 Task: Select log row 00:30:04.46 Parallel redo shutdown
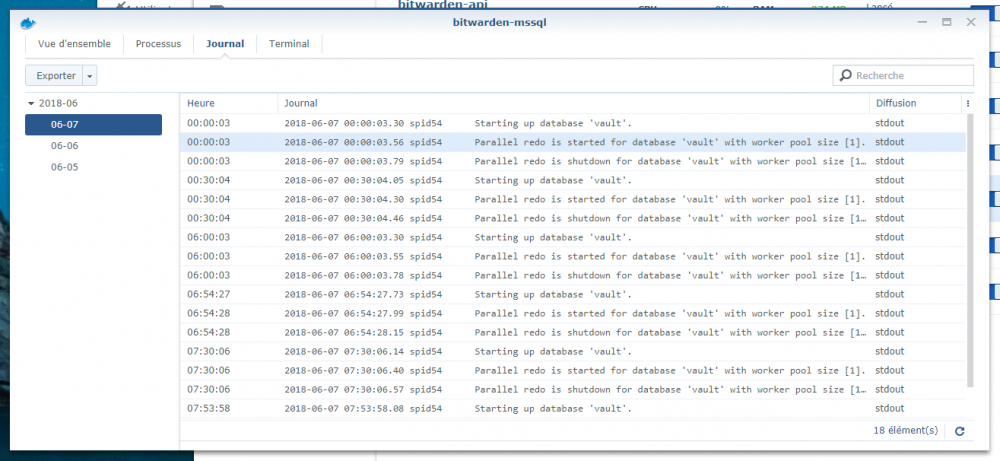pyautogui.click(x=573, y=219)
